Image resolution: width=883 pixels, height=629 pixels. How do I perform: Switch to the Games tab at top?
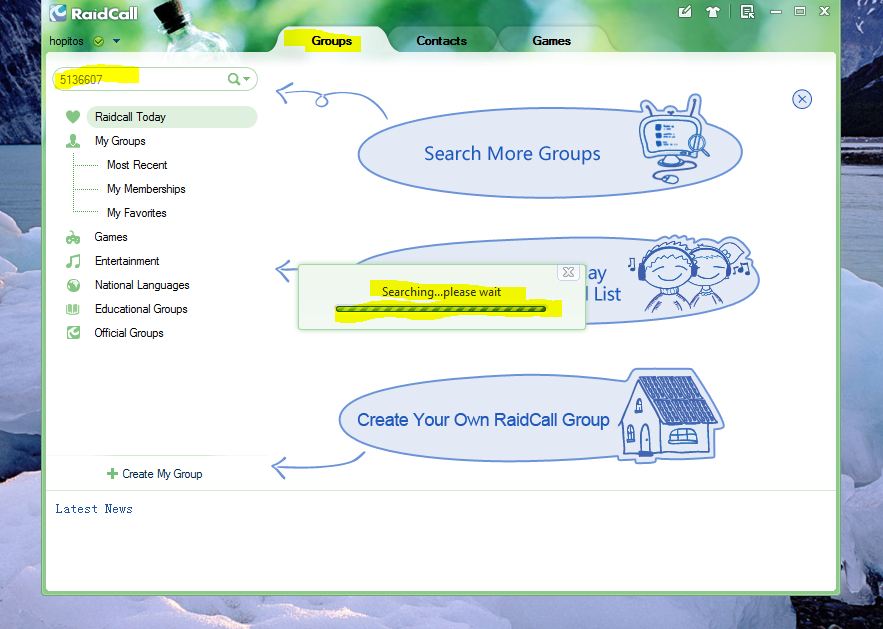pos(551,41)
